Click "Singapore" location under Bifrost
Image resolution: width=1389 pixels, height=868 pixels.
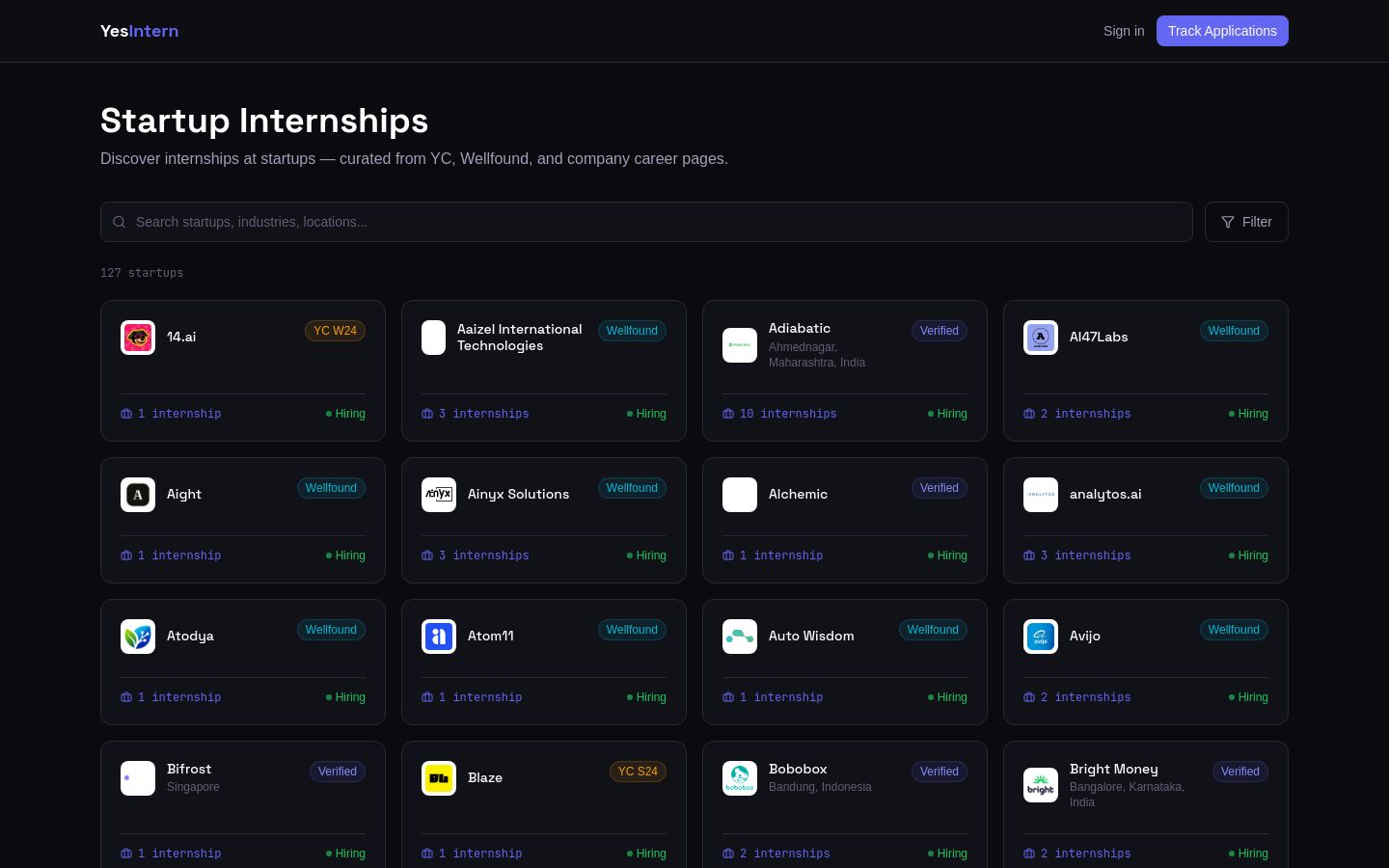[x=193, y=787]
